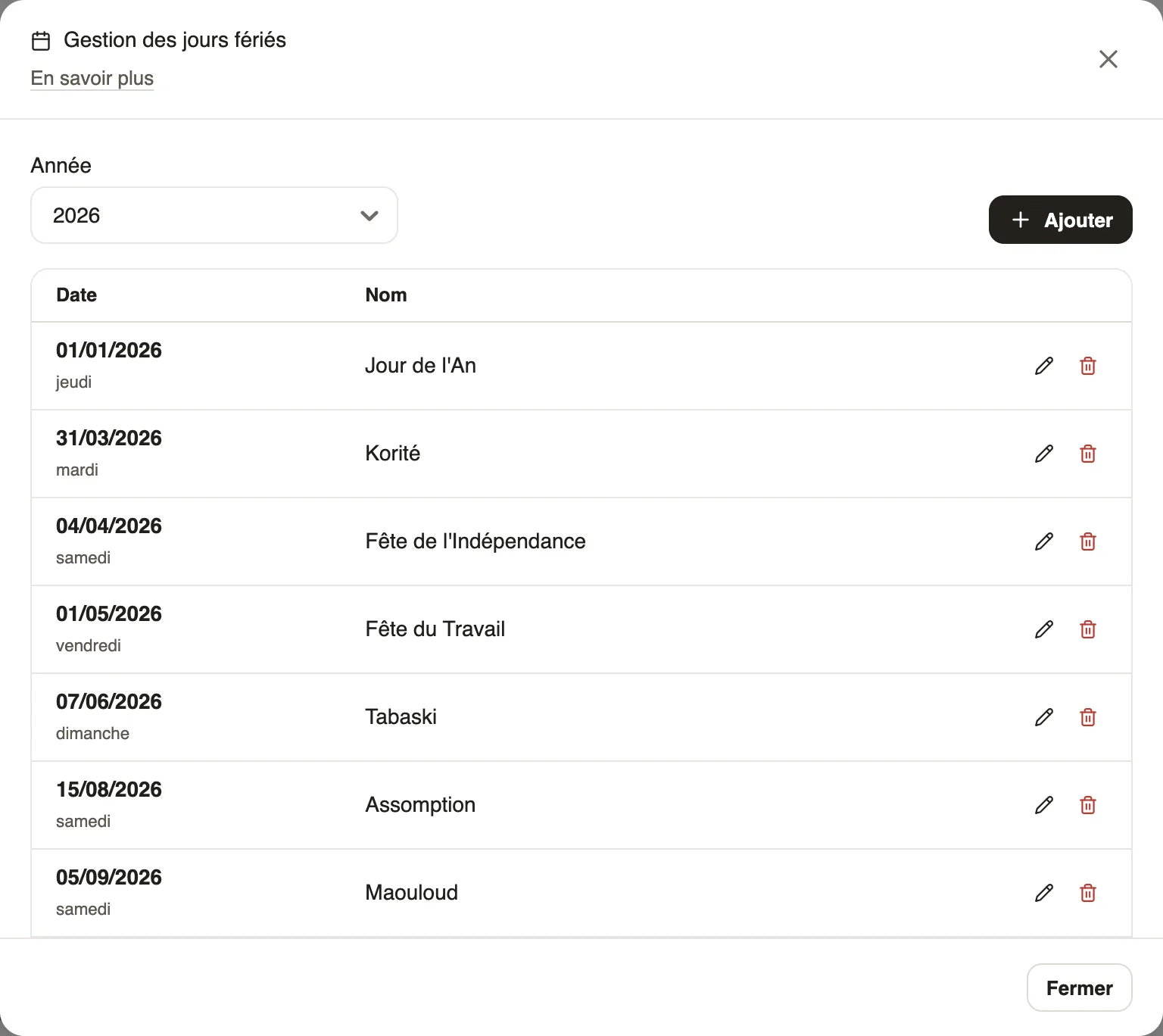1163x1036 pixels.
Task: Edit the Korité holiday entry
Action: pyautogui.click(x=1044, y=454)
